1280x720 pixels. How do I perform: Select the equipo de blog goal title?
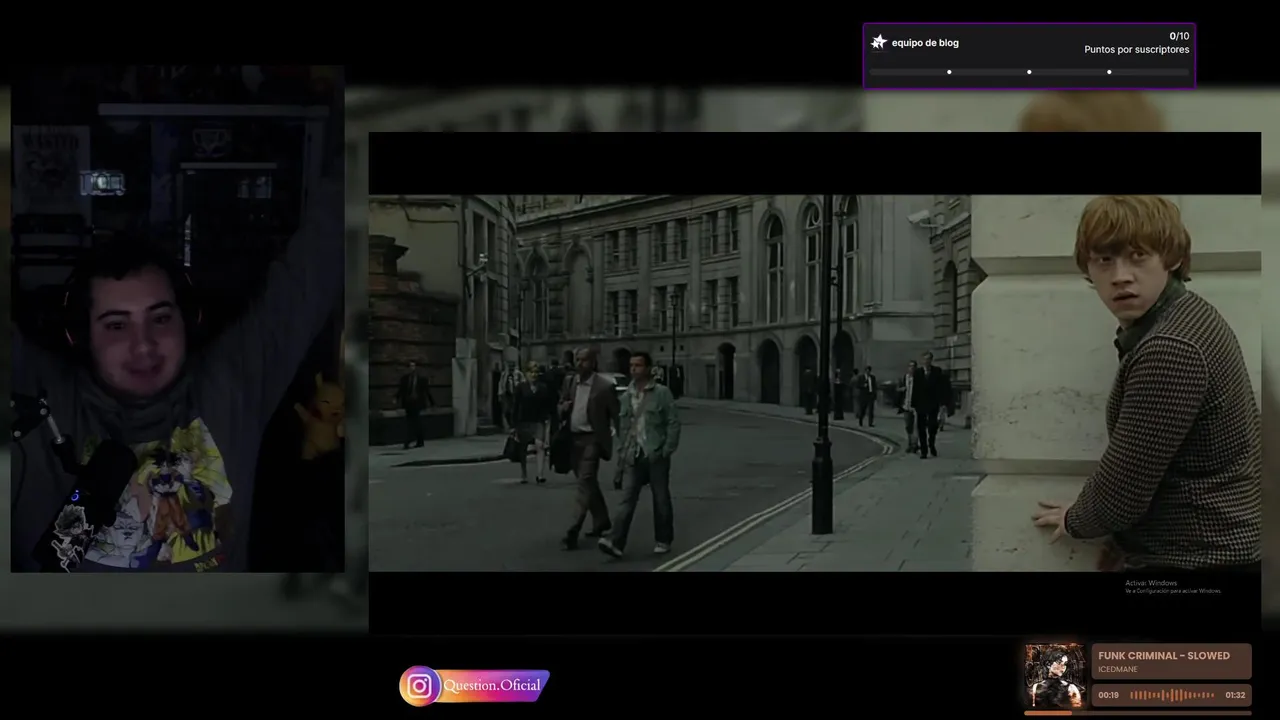[925, 43]
